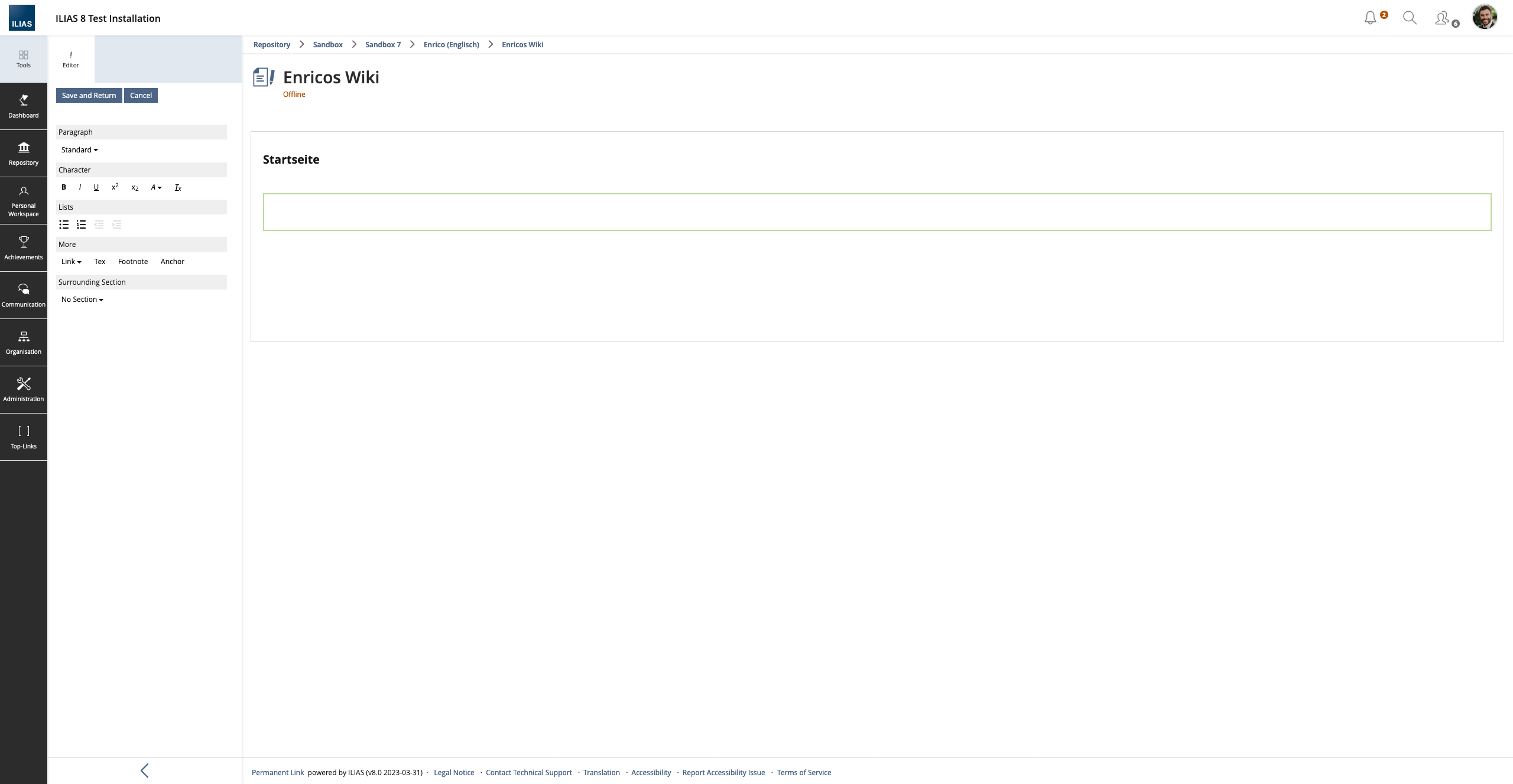Open the No Section dropdown
1513x784 pixels.
(x=82, y=300)
